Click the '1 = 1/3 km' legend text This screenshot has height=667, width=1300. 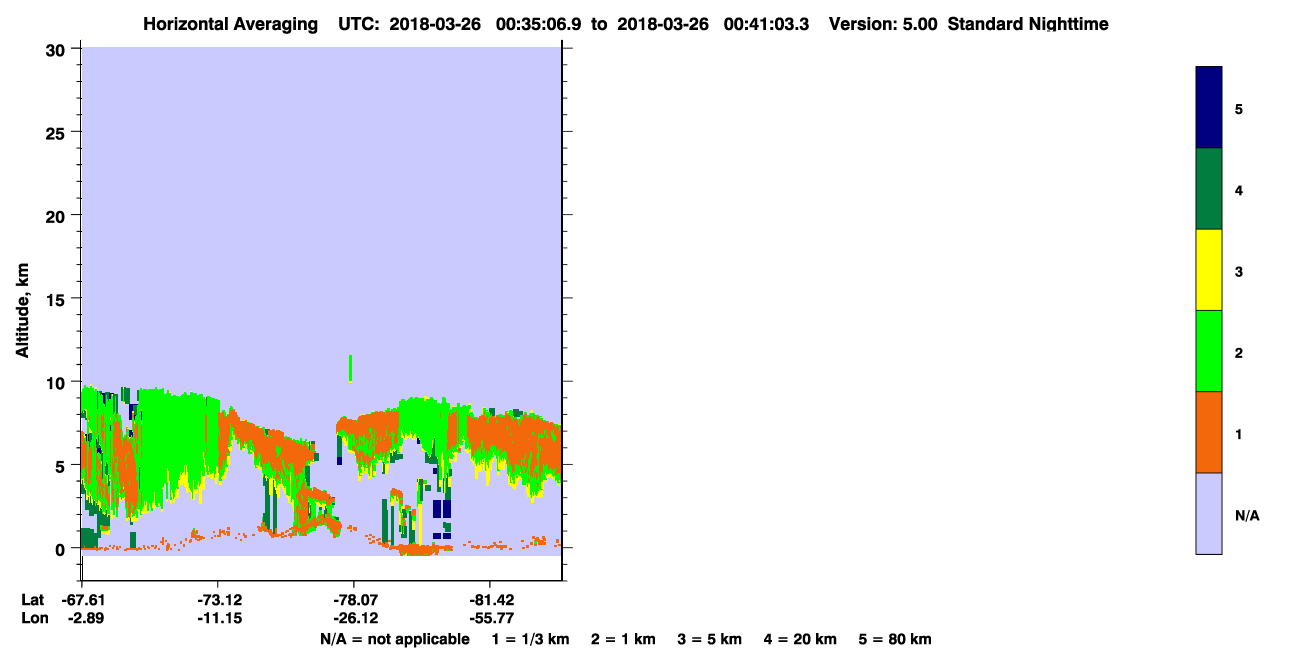(531, 639)
